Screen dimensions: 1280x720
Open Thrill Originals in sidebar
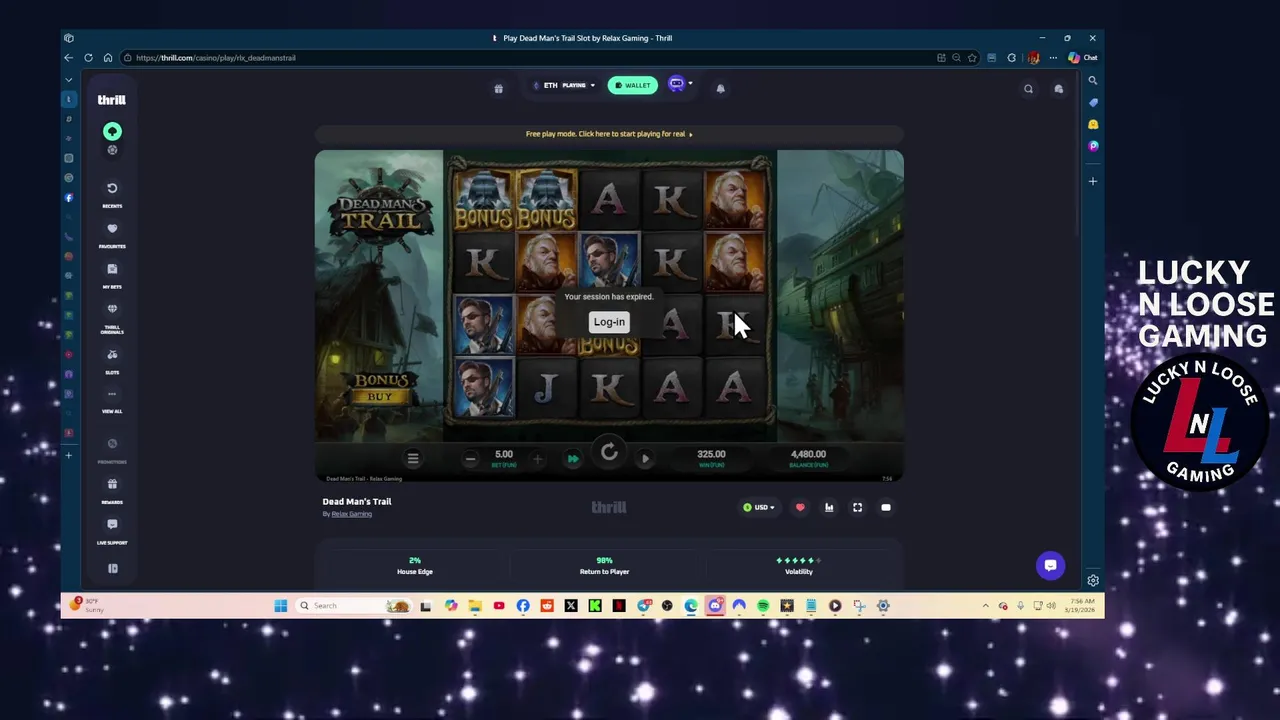[112, 316]
